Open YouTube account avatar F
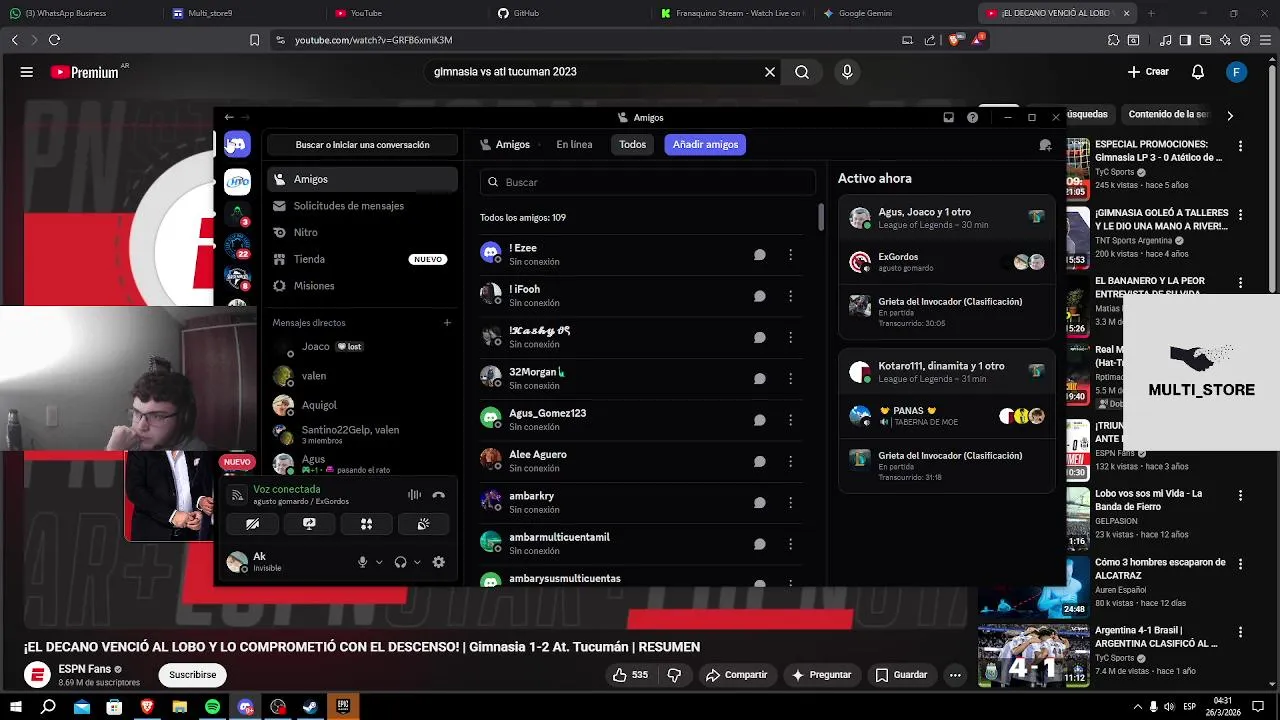 [x=1237, y=72]
